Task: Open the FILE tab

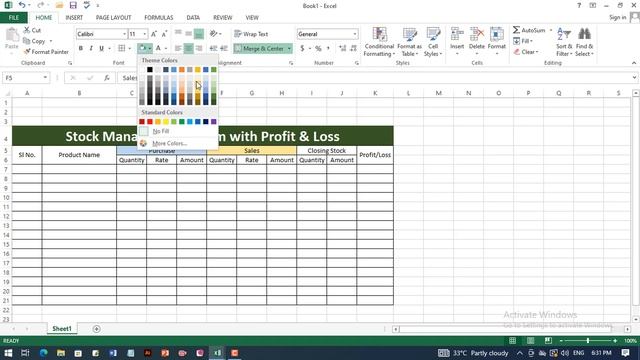Action: (x=14, y=18)
